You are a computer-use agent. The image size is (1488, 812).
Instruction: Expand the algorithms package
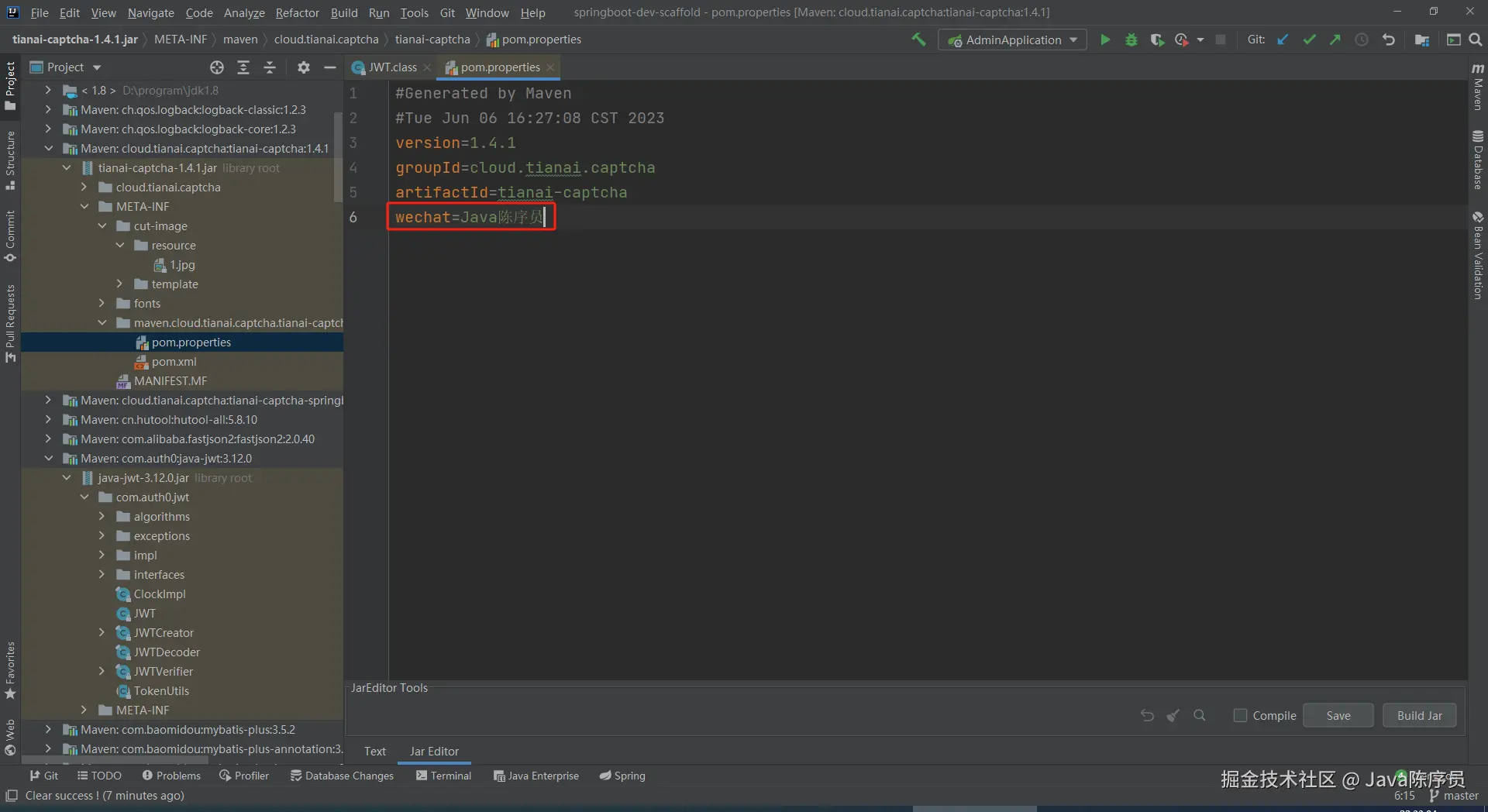(x=102, y=516)
